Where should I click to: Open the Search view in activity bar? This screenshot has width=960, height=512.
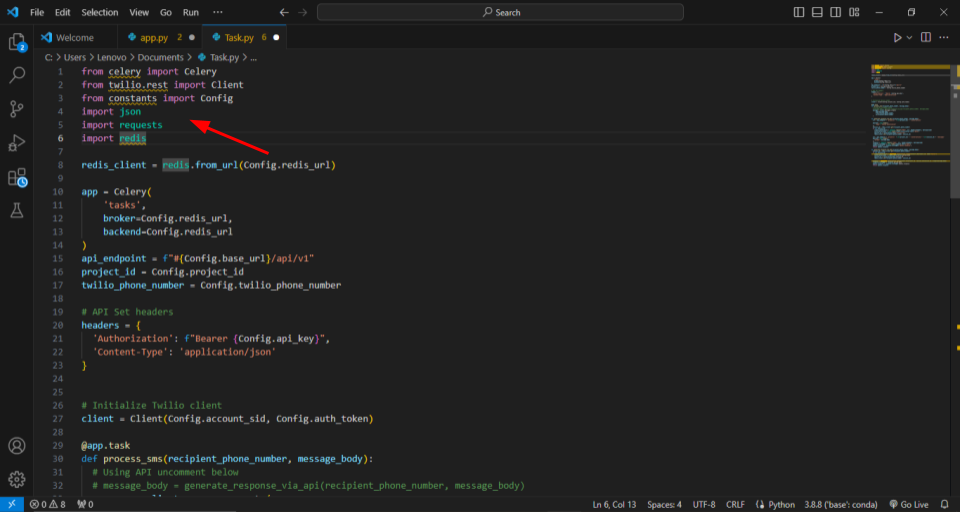17,75
